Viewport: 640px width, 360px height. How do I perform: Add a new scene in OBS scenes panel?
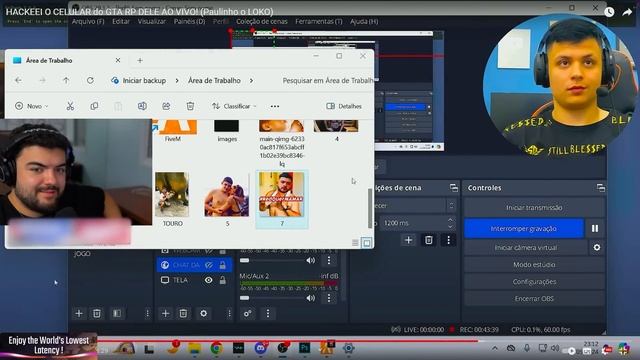pos(79,313)
